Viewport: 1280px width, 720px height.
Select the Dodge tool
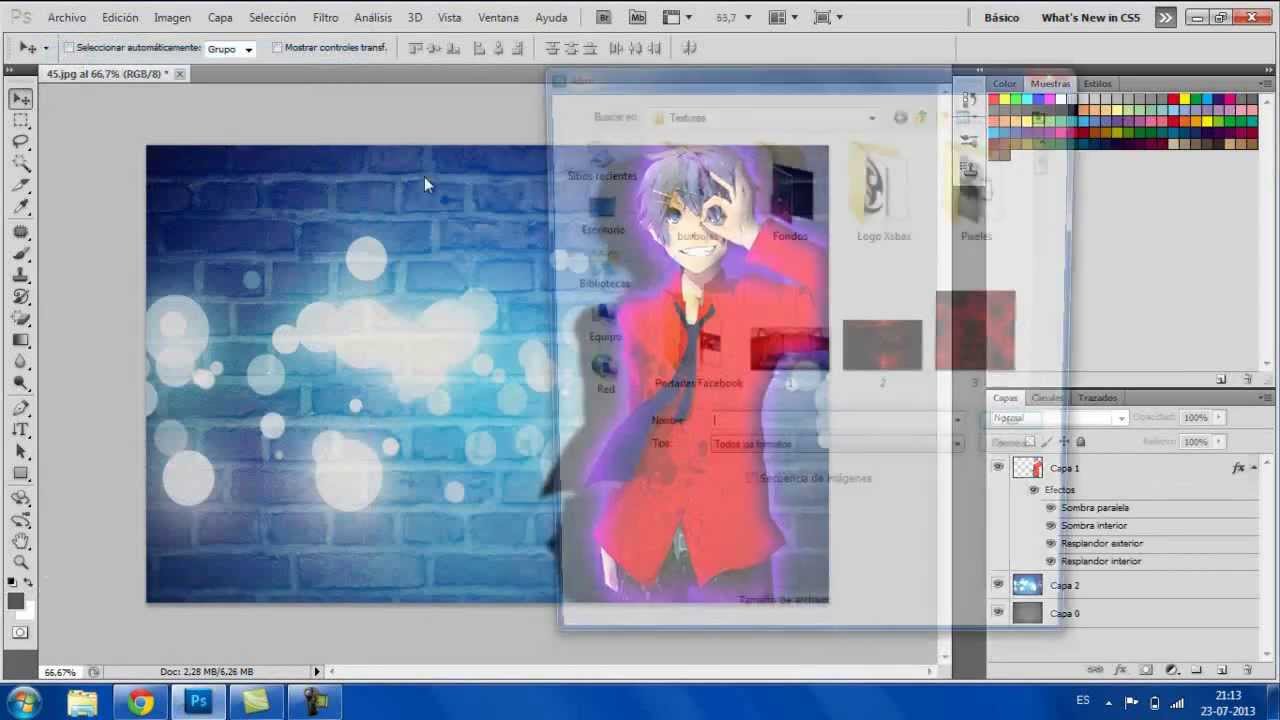coord(21,385)
